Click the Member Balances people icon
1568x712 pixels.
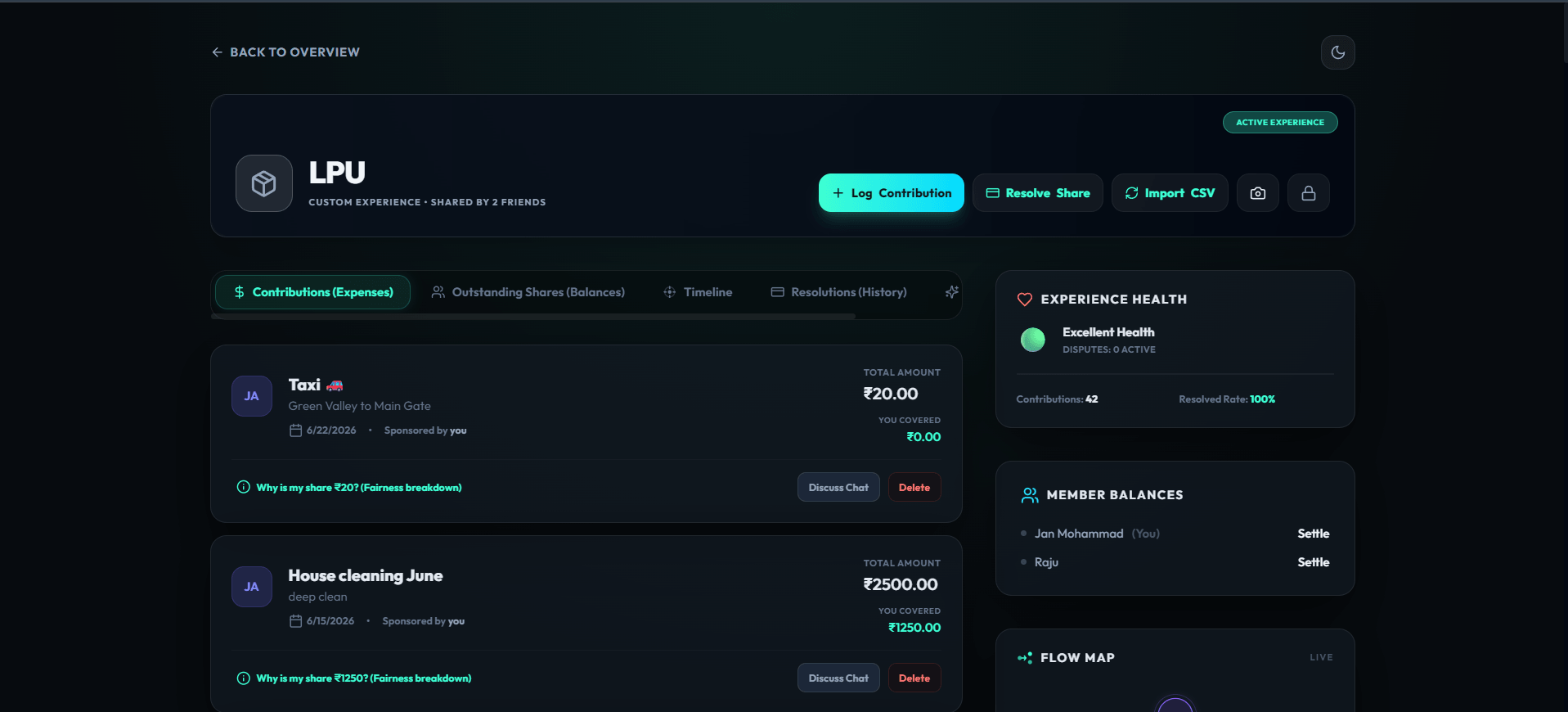(1030, 495)
